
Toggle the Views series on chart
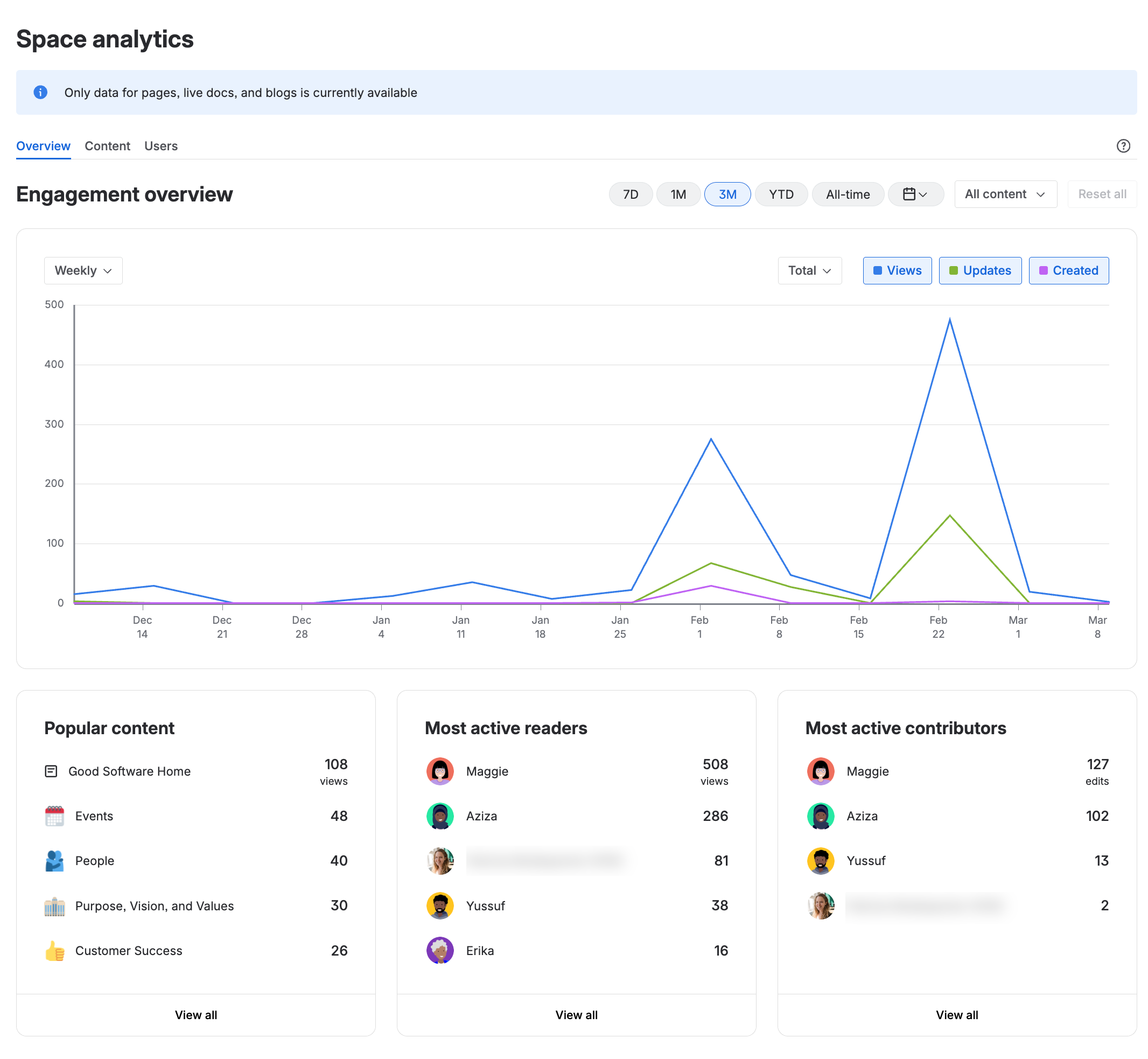[x=897, y=270]
